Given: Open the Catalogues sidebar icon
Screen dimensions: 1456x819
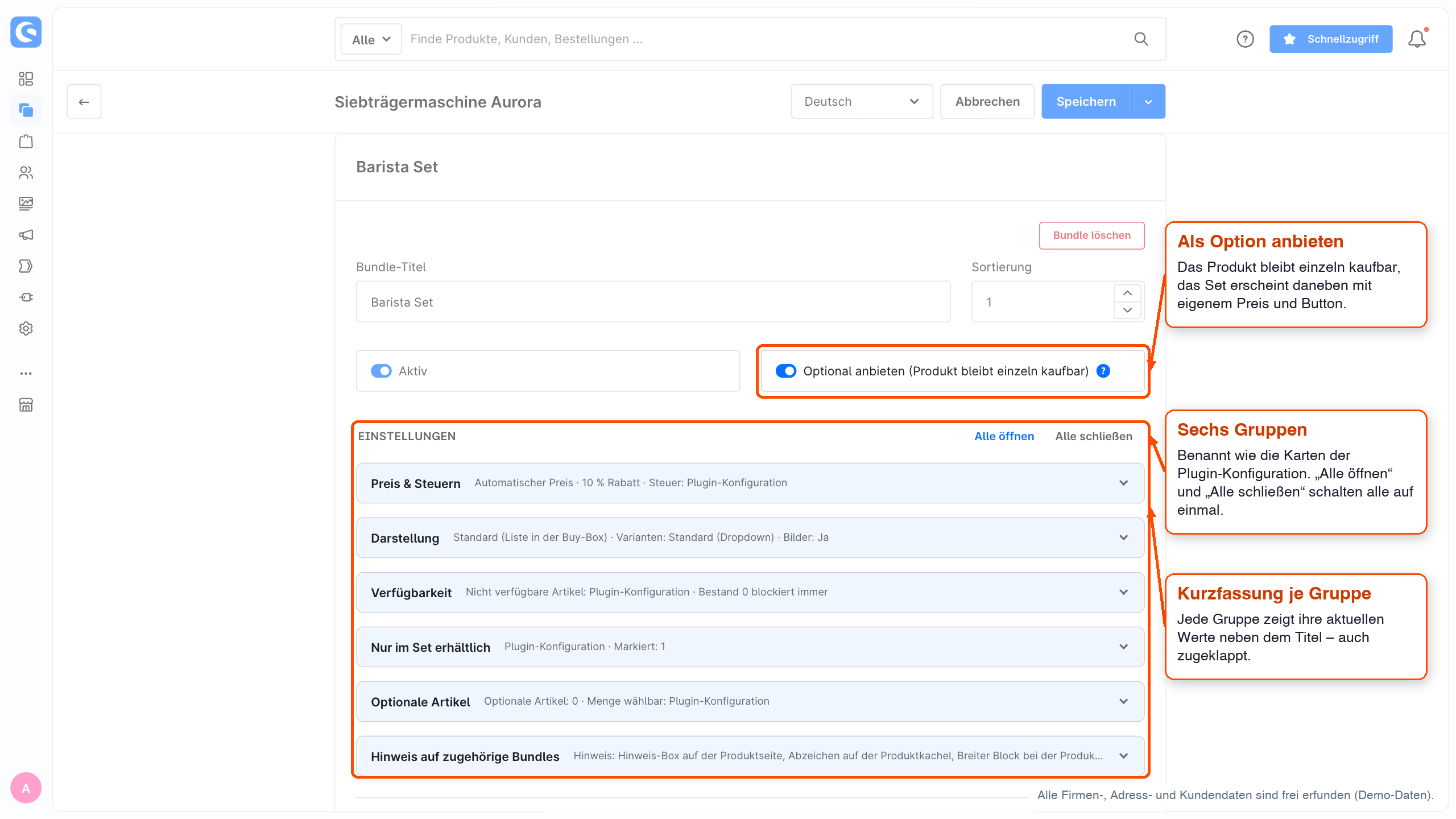Looking at the screenshot, I should tap(26, 110).
